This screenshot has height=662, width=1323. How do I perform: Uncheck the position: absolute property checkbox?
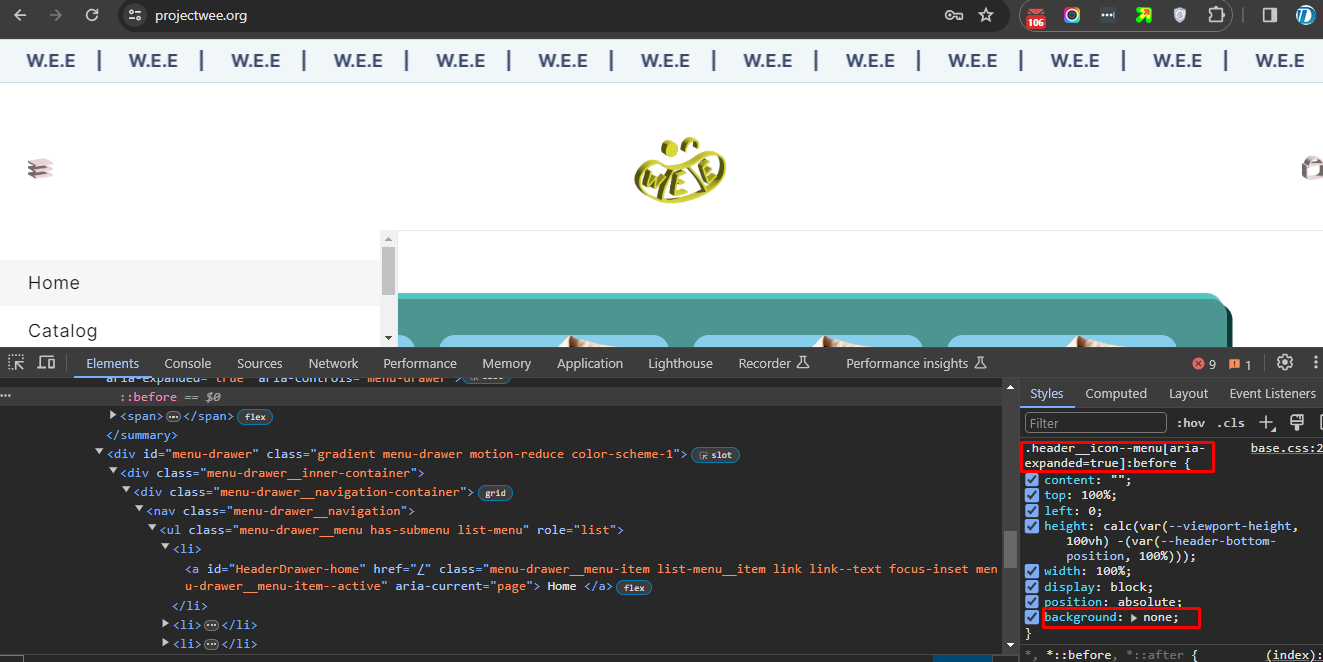coord(1032,602)
